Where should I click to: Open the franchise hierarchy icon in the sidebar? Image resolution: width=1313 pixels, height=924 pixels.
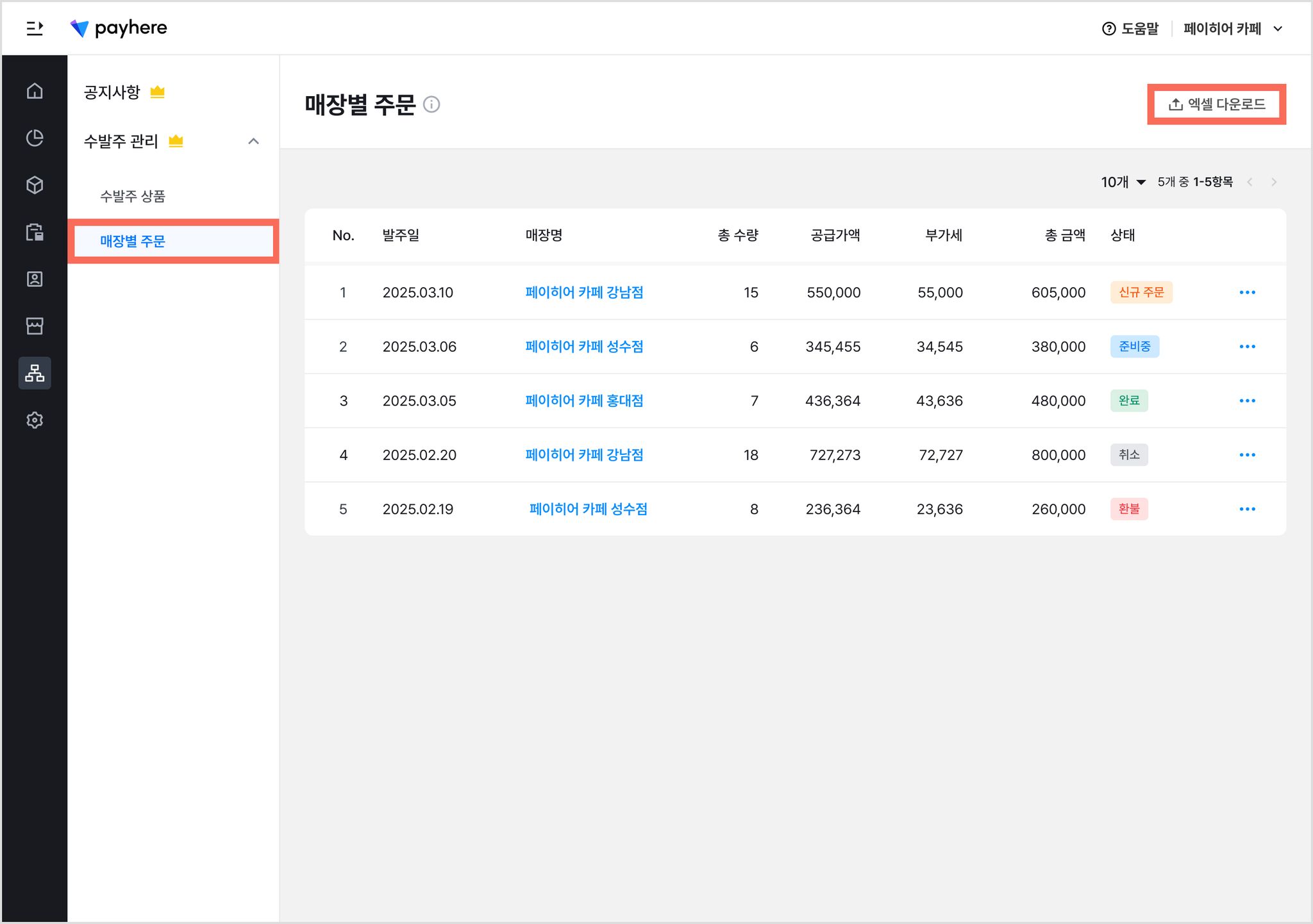tap(35, 373)
